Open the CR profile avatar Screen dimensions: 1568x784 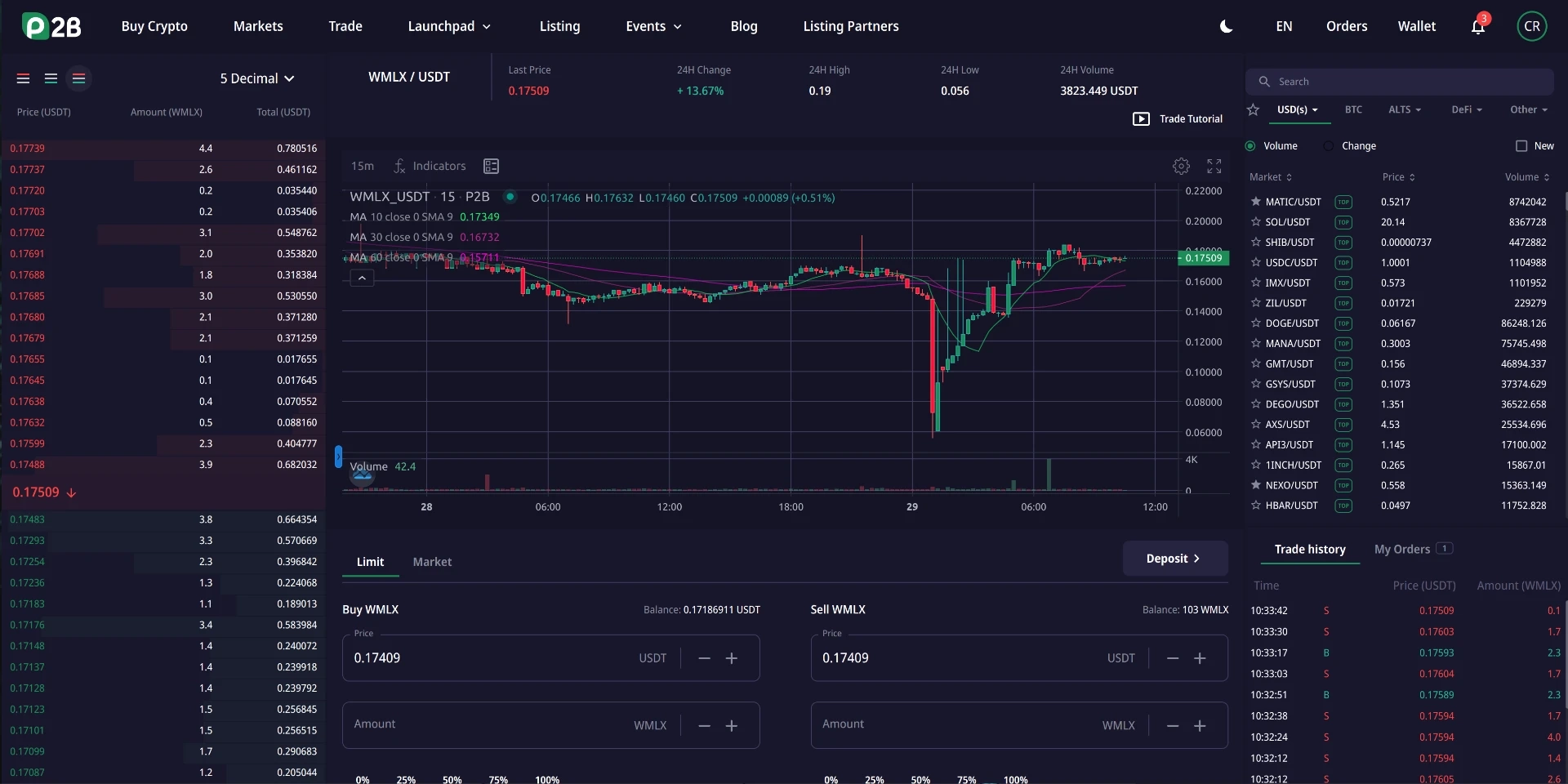coord(1532,26)
